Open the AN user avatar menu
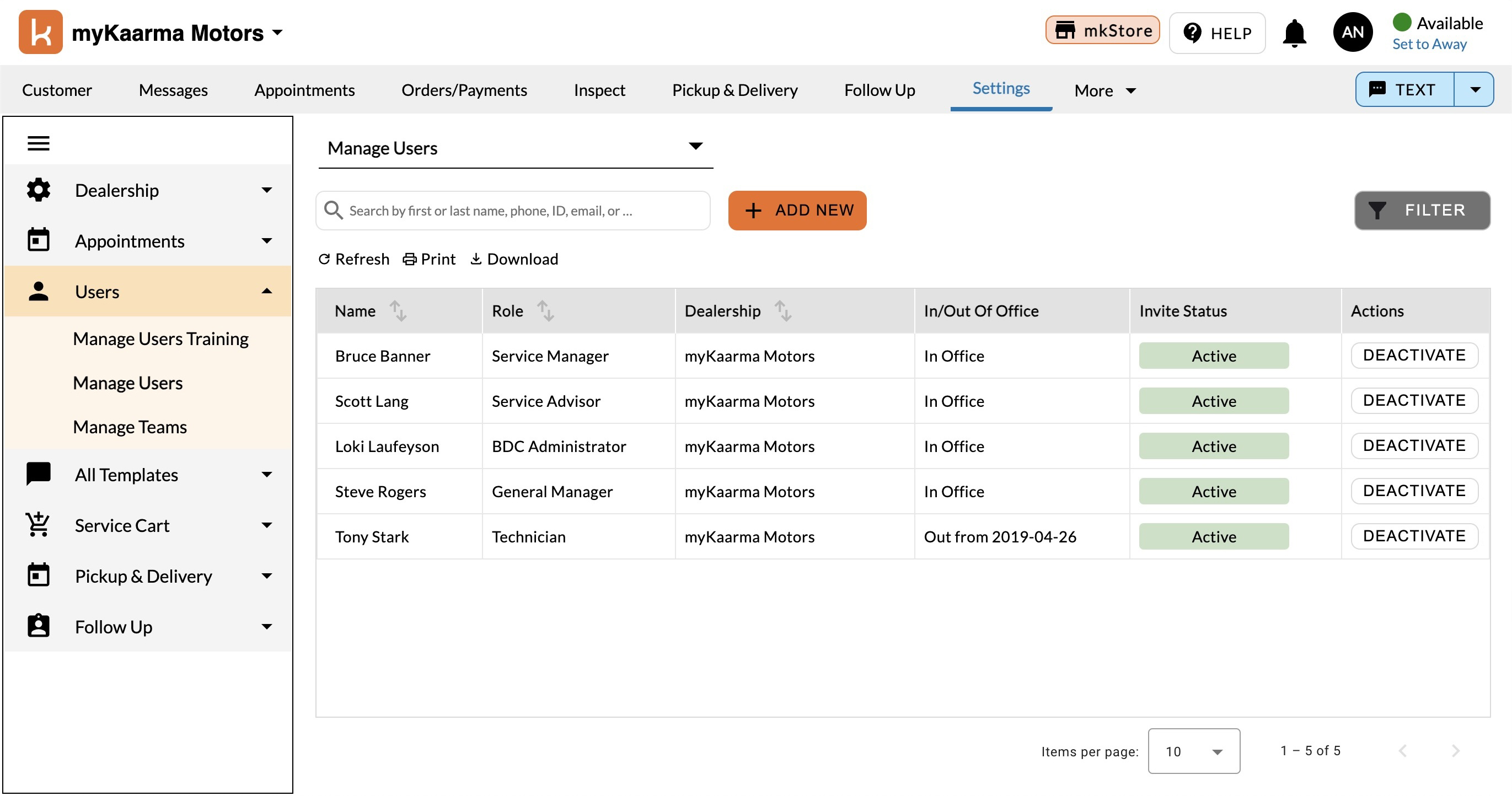The image size is (1512, 796). pyautogui.click(x=1352, y=33)
